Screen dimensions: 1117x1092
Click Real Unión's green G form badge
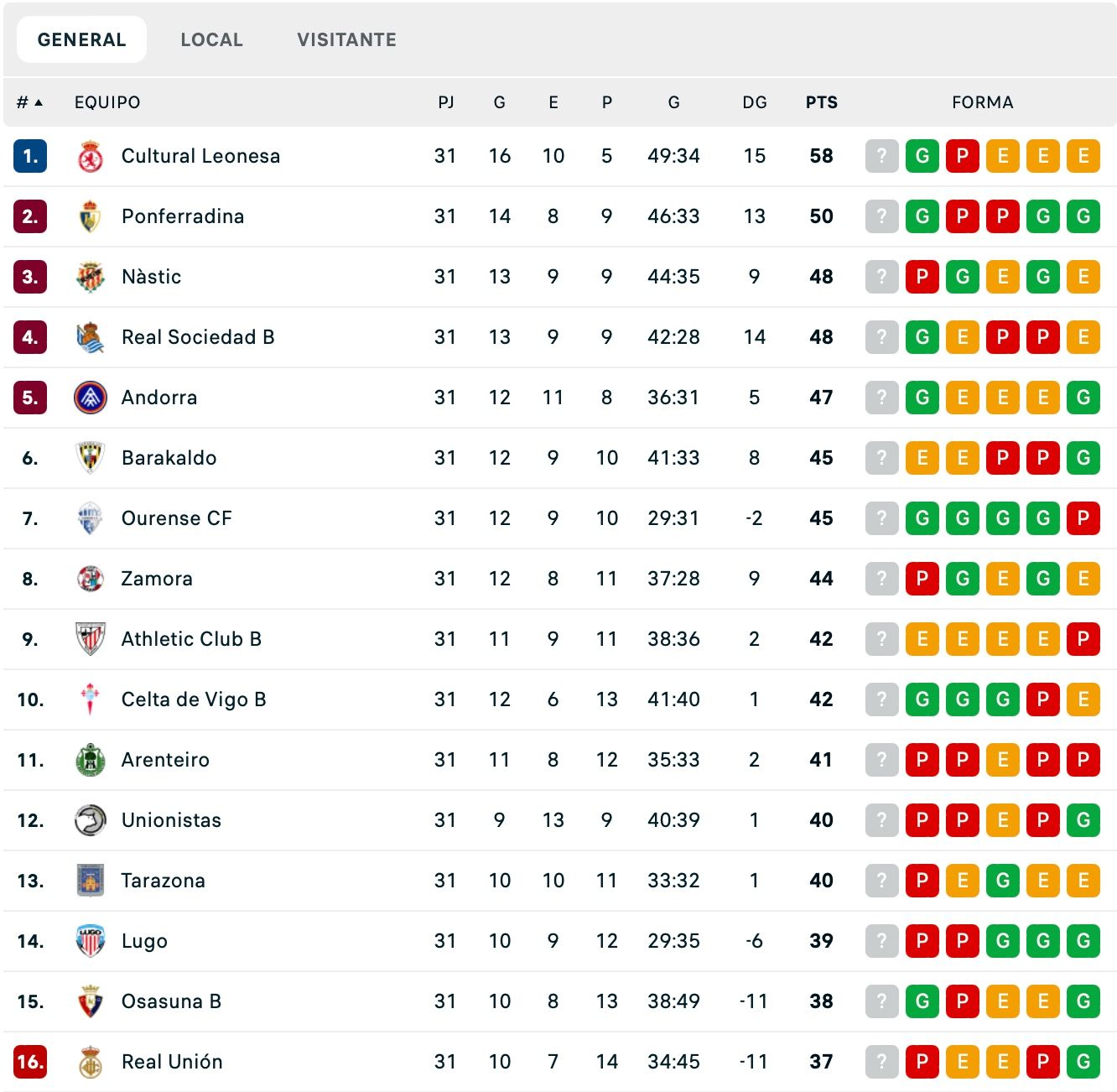[x=1083, y=1062]
